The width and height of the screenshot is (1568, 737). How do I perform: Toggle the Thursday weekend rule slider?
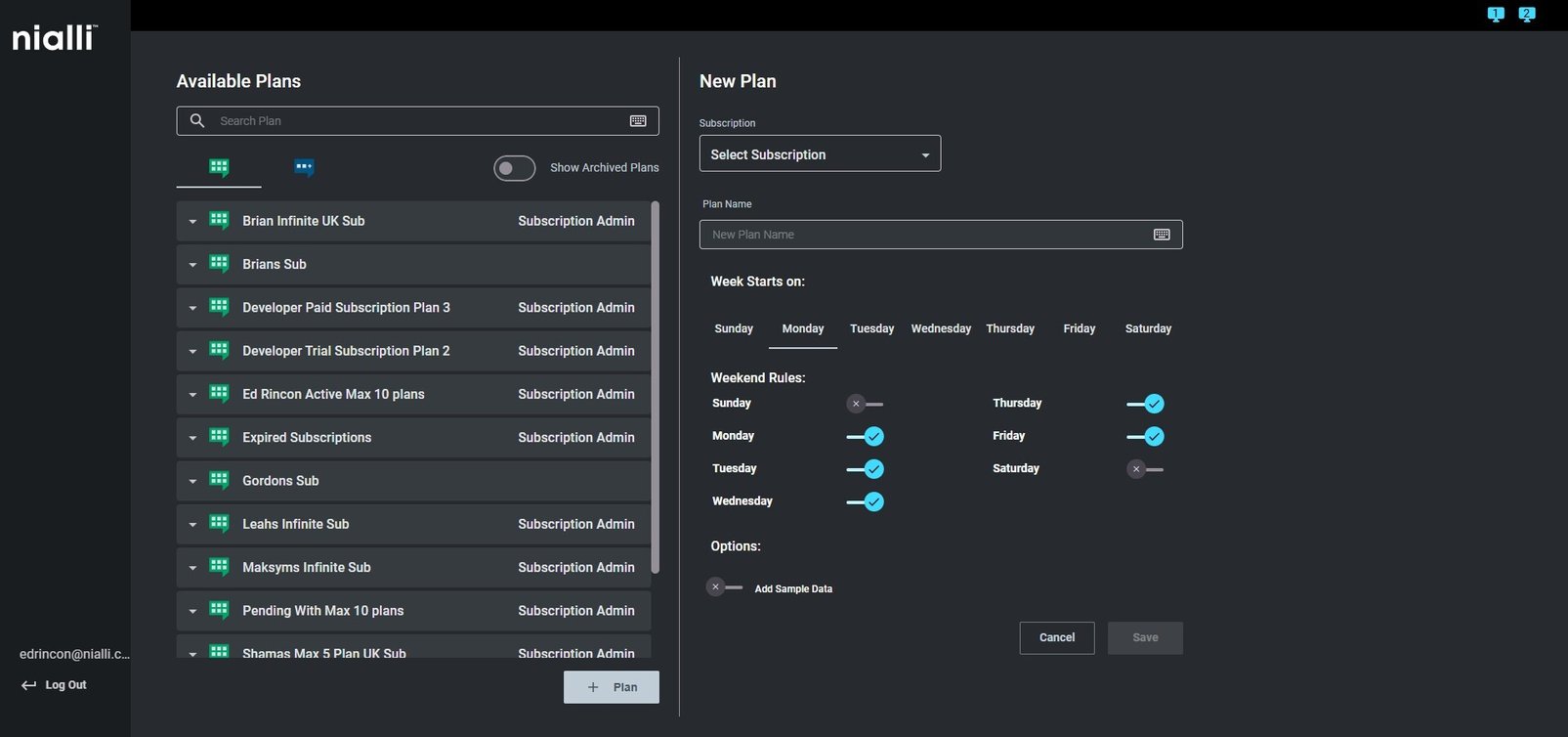(1145, 404)
